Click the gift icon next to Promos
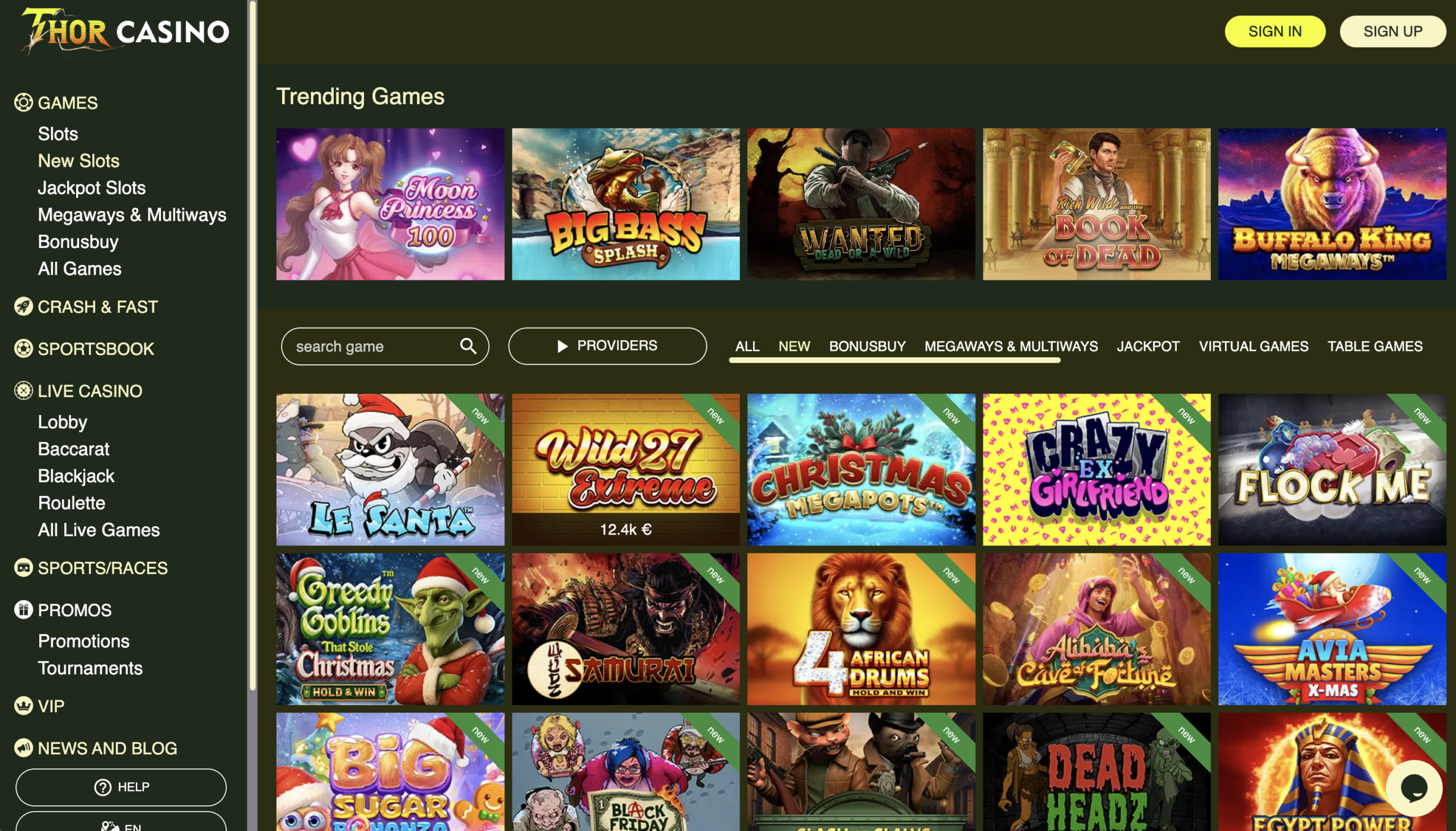This screenshot has height=831, width=1456. click(23, 610)
